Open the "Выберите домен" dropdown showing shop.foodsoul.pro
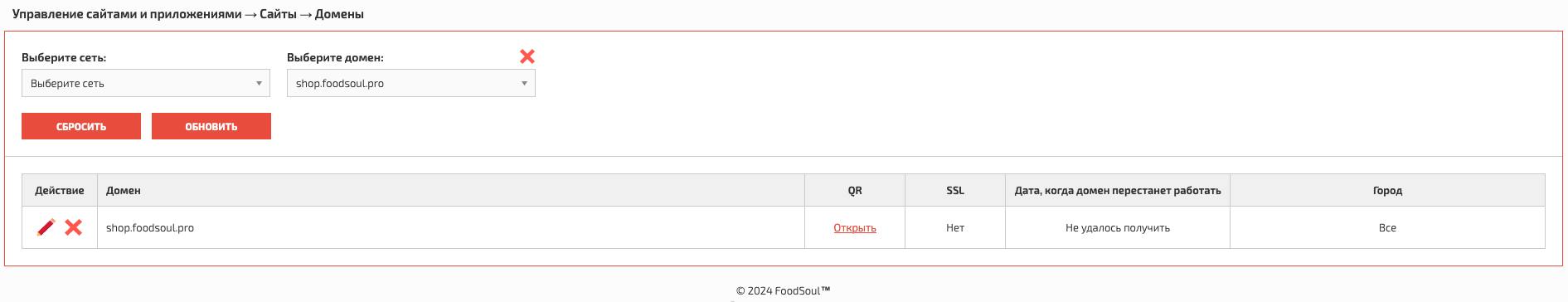Viewport: 1568px width, 302px height. (411, 83)
